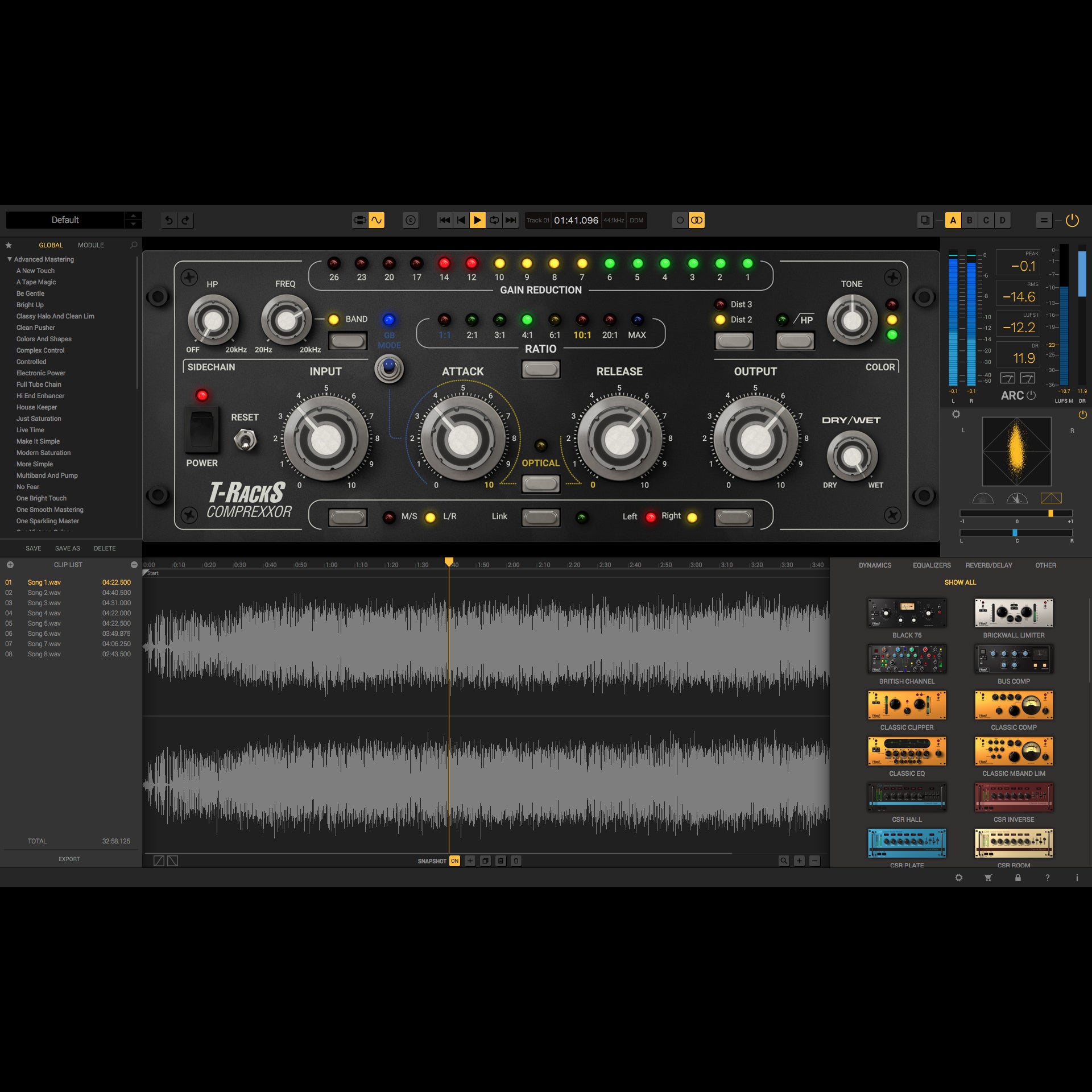Click the equal gain compare icon
This screenshot has width=1092, height=1092.
(x=1044, y=220)
